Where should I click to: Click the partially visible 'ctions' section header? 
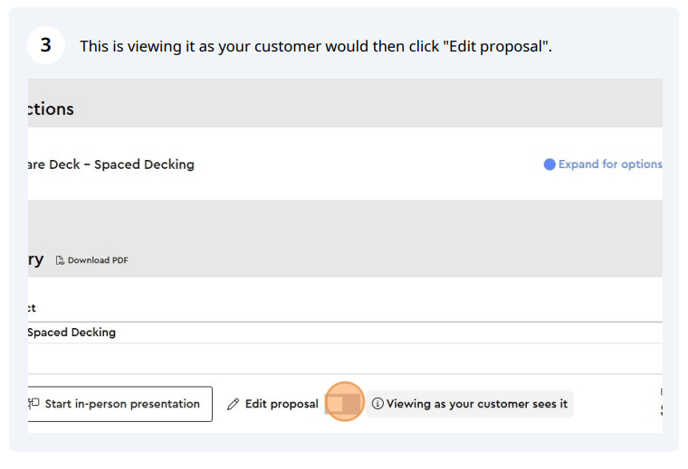[51, 109]
